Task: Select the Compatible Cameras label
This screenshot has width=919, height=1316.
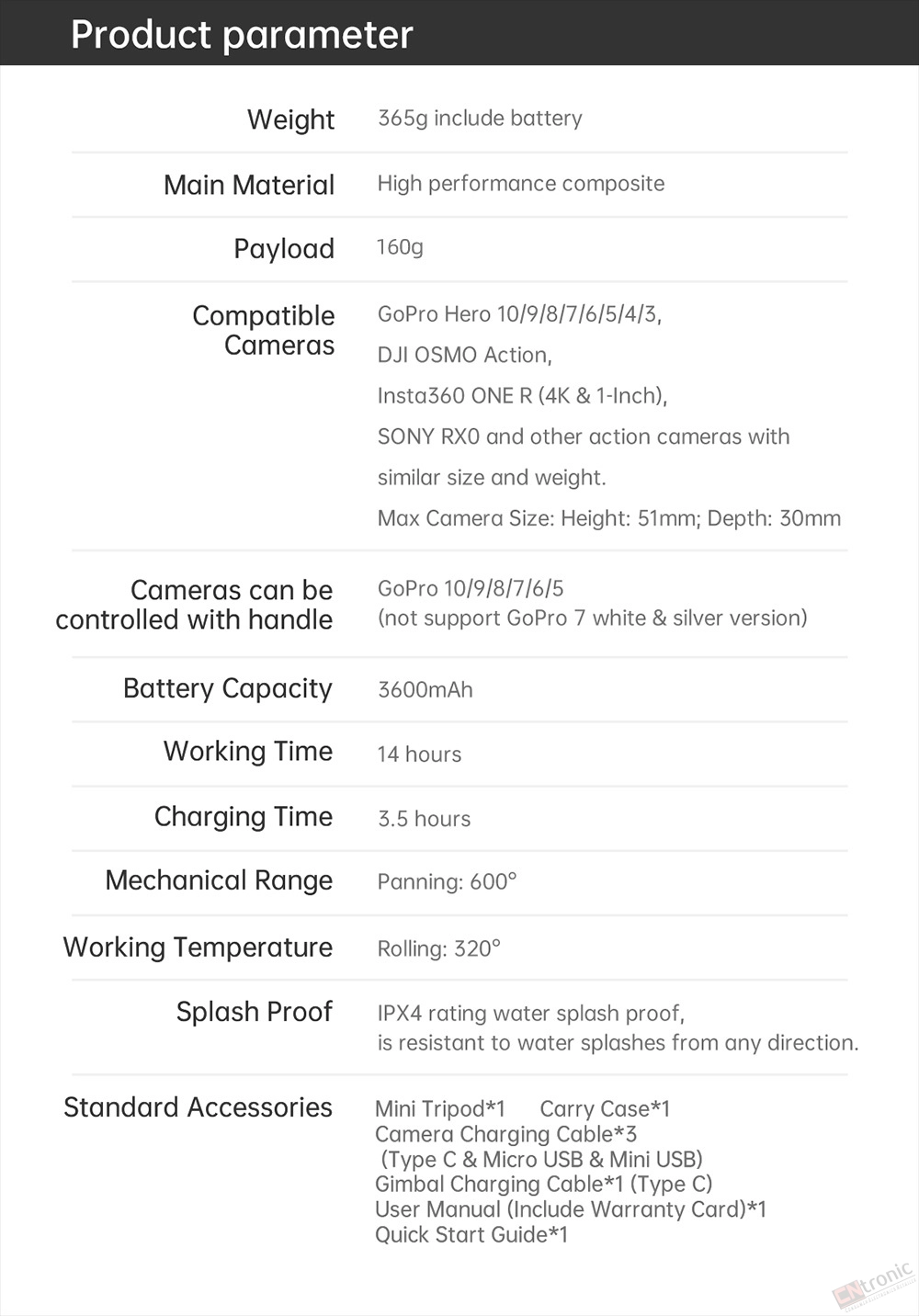Action: click(x=264, y=330)
